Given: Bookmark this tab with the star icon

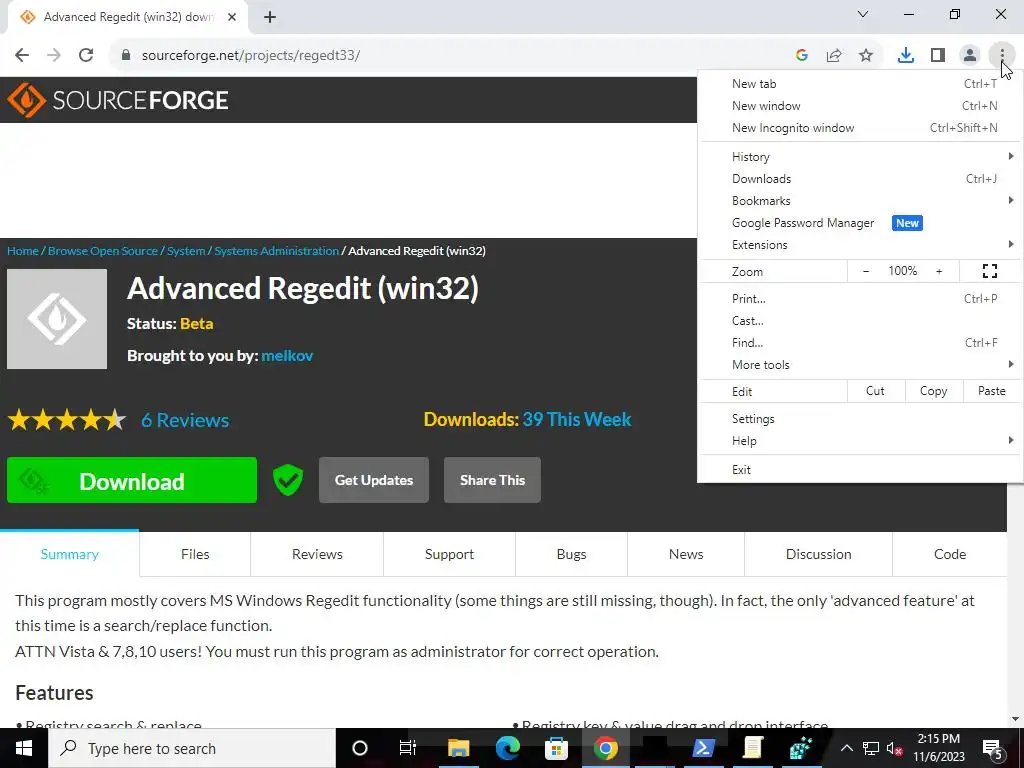Looking at the screenshot, I should 866,55.
